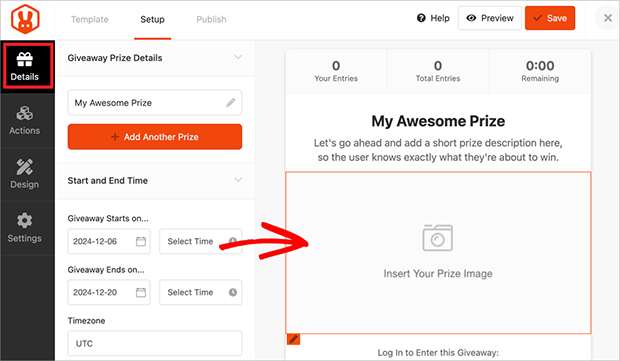Switch to the Template tab

90,19
